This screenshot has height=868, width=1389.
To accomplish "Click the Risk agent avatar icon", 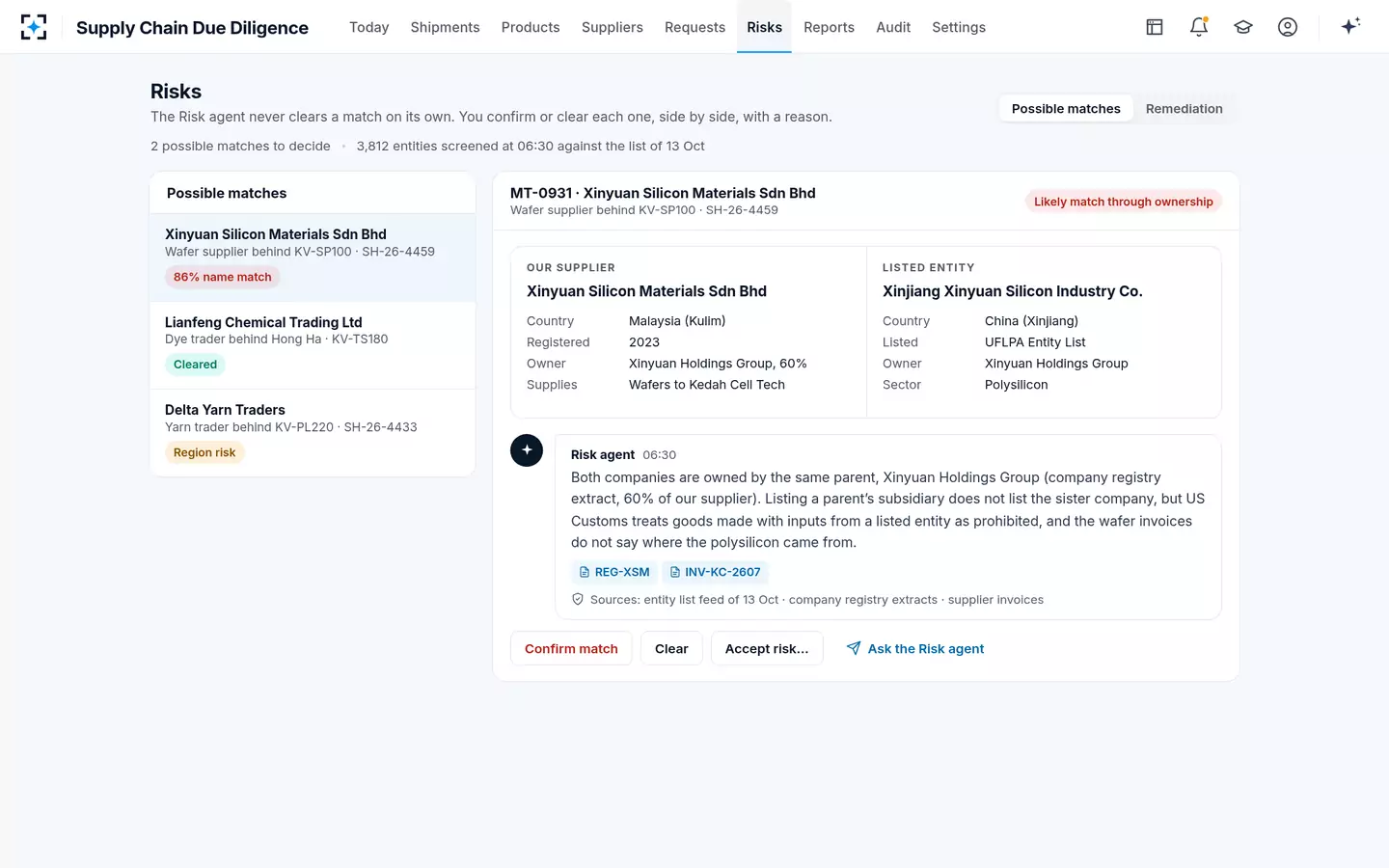I will click(527, 450).
